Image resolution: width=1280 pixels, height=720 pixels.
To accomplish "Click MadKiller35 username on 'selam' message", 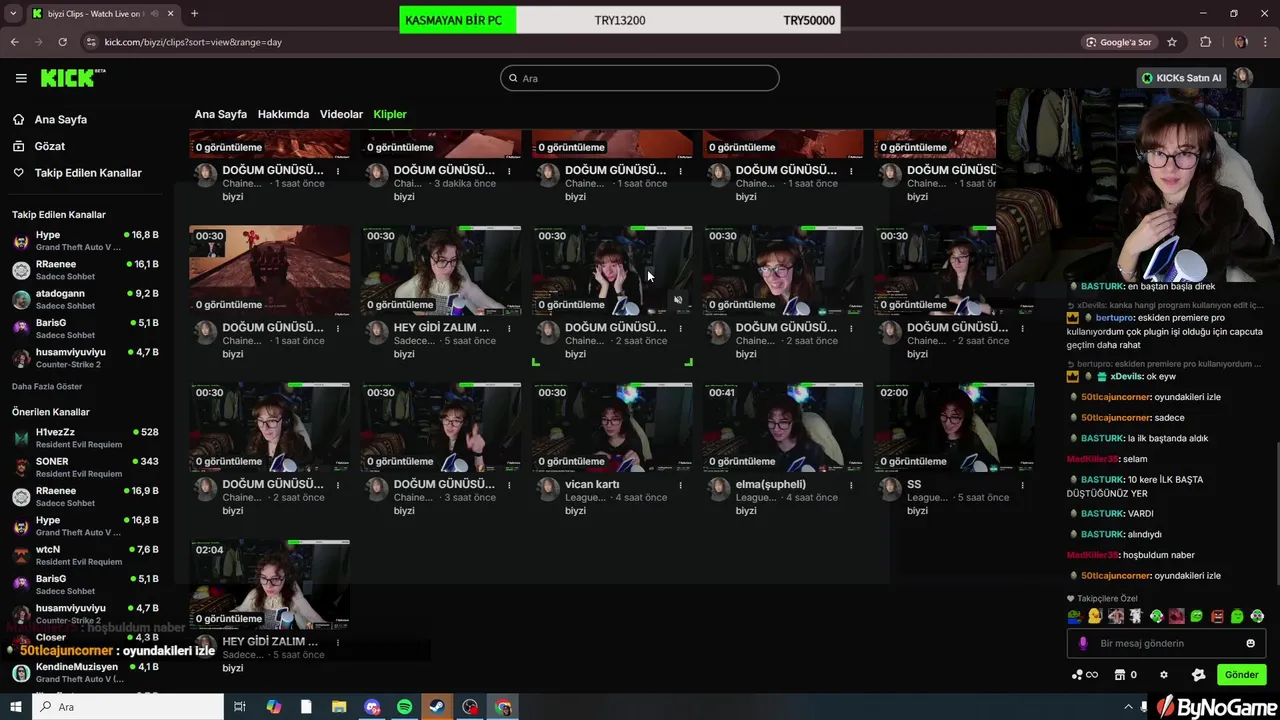I will [x=1092, y=459].
